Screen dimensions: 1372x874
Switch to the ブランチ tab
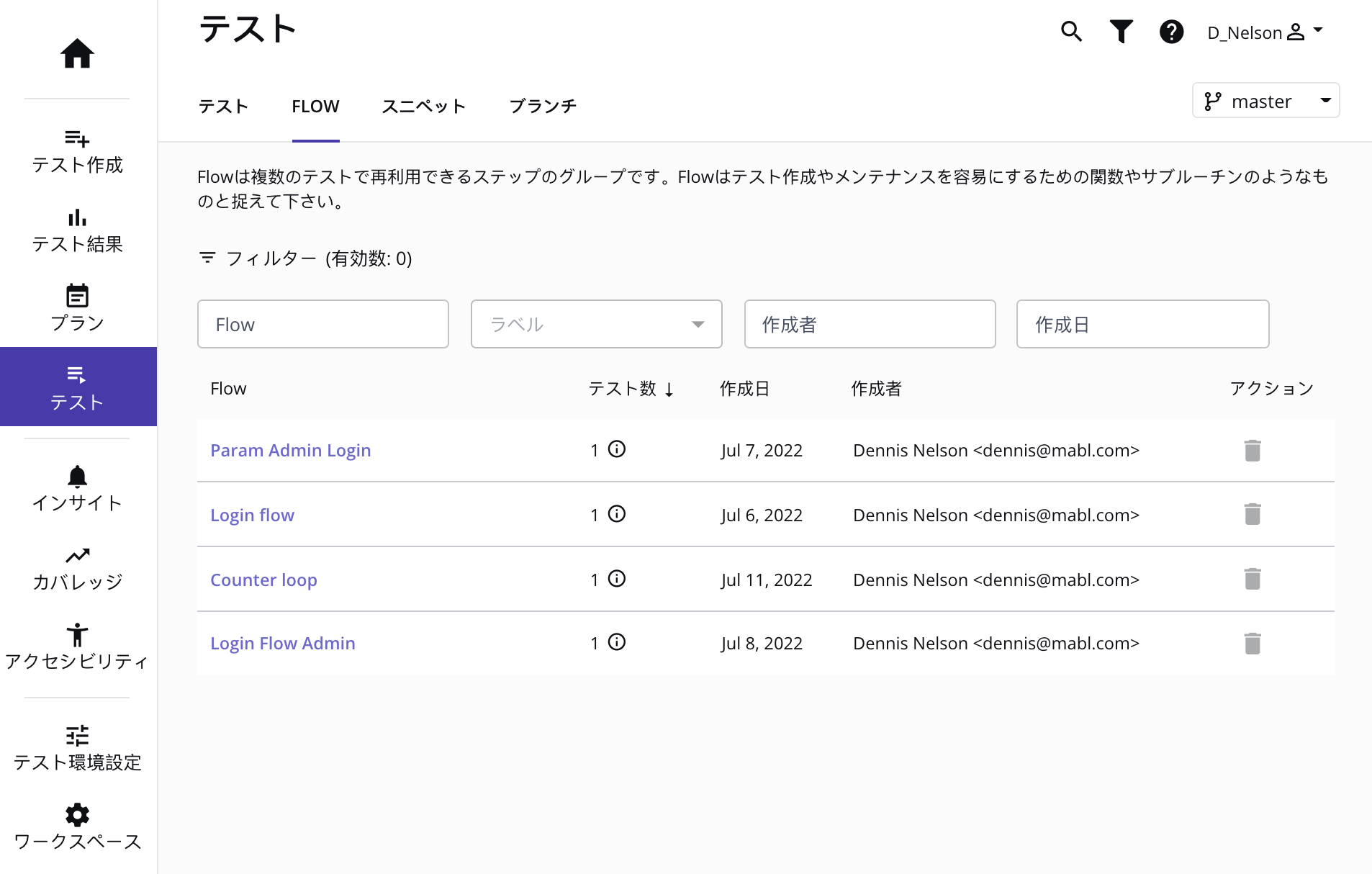pos(543,107)
